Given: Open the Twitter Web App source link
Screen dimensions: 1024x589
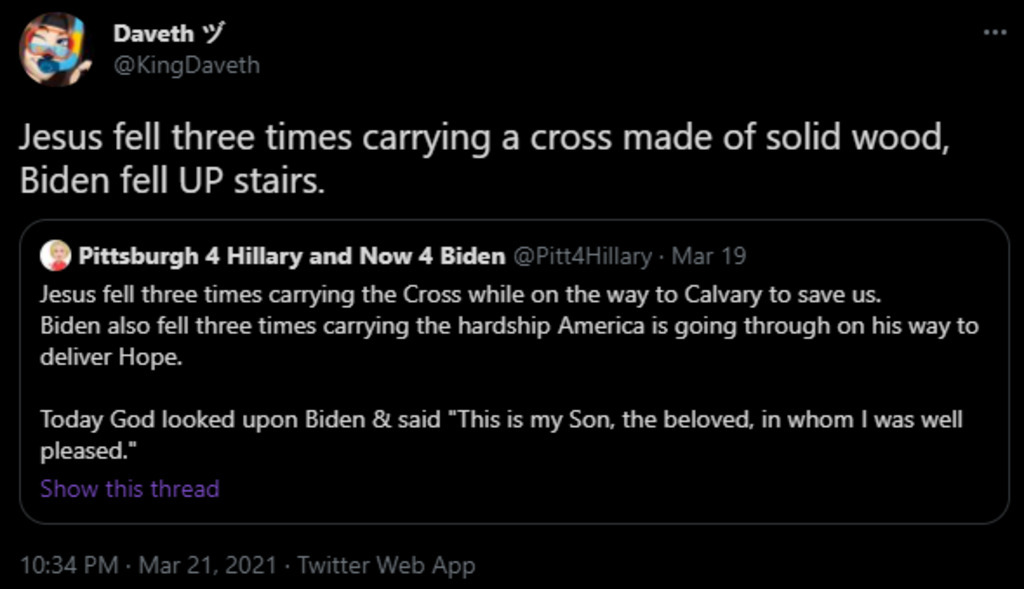Looking at the screenshot, I should 386,565.
